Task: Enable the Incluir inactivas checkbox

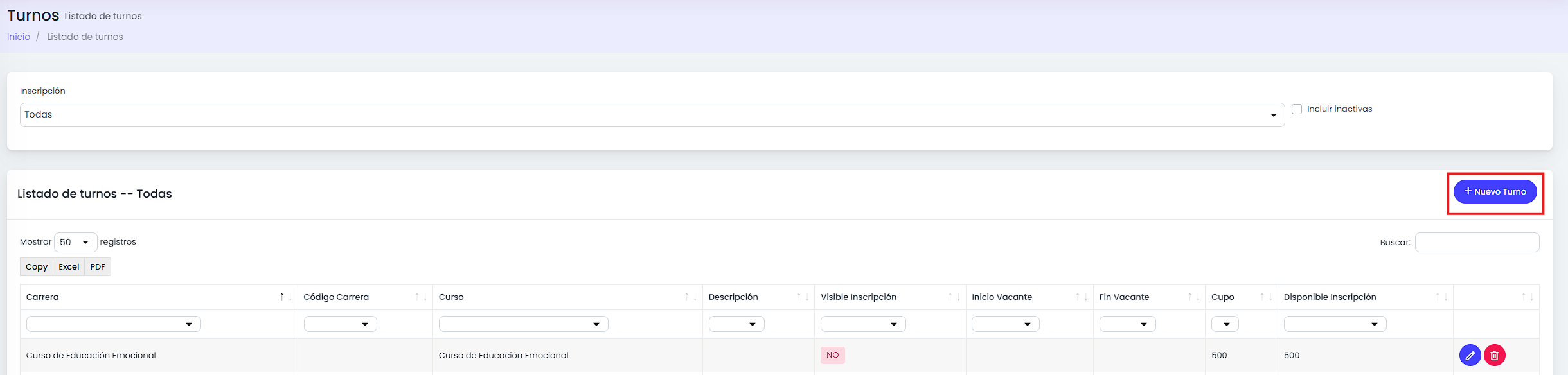Action: 1297,109
